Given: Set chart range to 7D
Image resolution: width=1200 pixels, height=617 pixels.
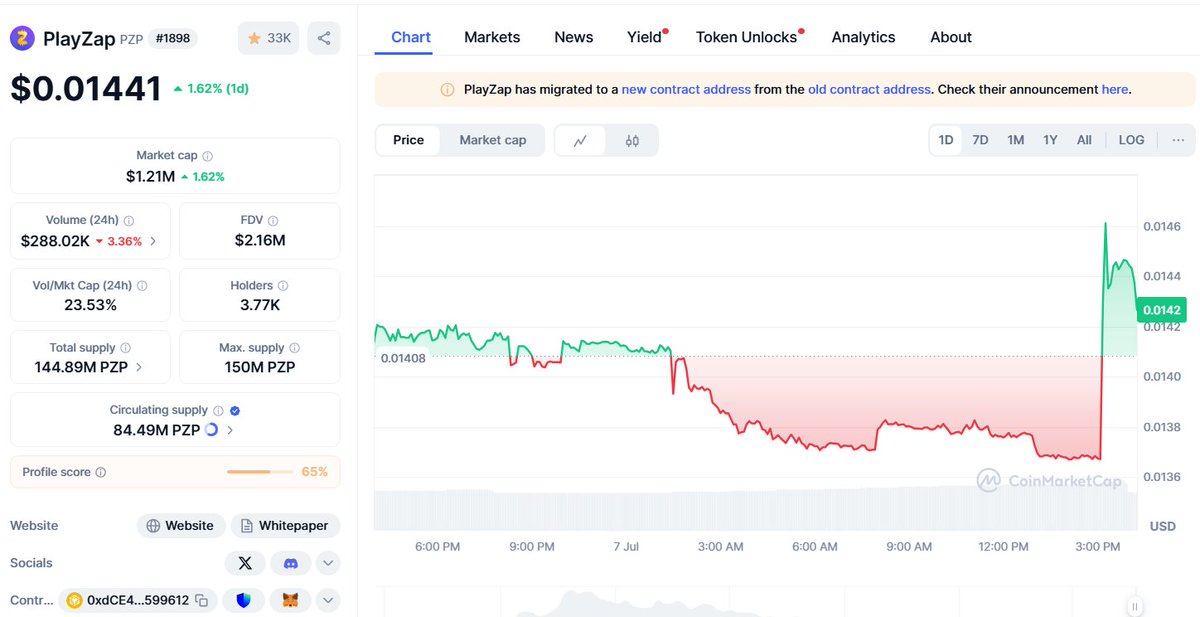Looking at the screenshot, I should coord(980,140).
